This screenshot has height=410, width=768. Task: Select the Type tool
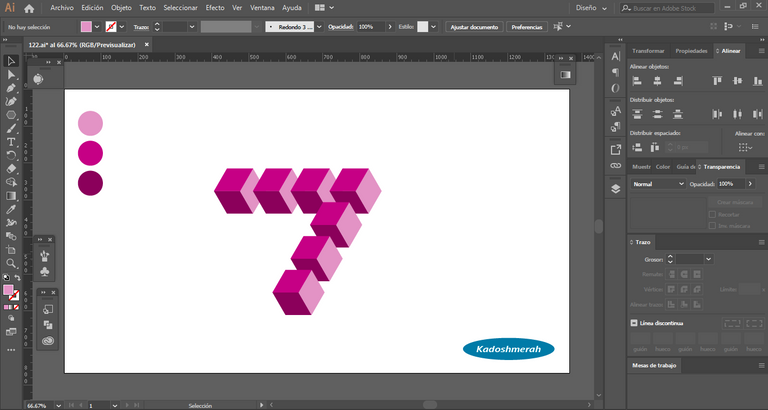(x=11, y=142)
